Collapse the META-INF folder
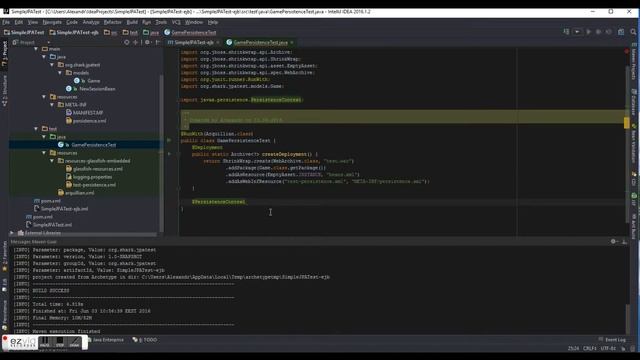Viewport: 640px width, 360px height. coord(52,105)
